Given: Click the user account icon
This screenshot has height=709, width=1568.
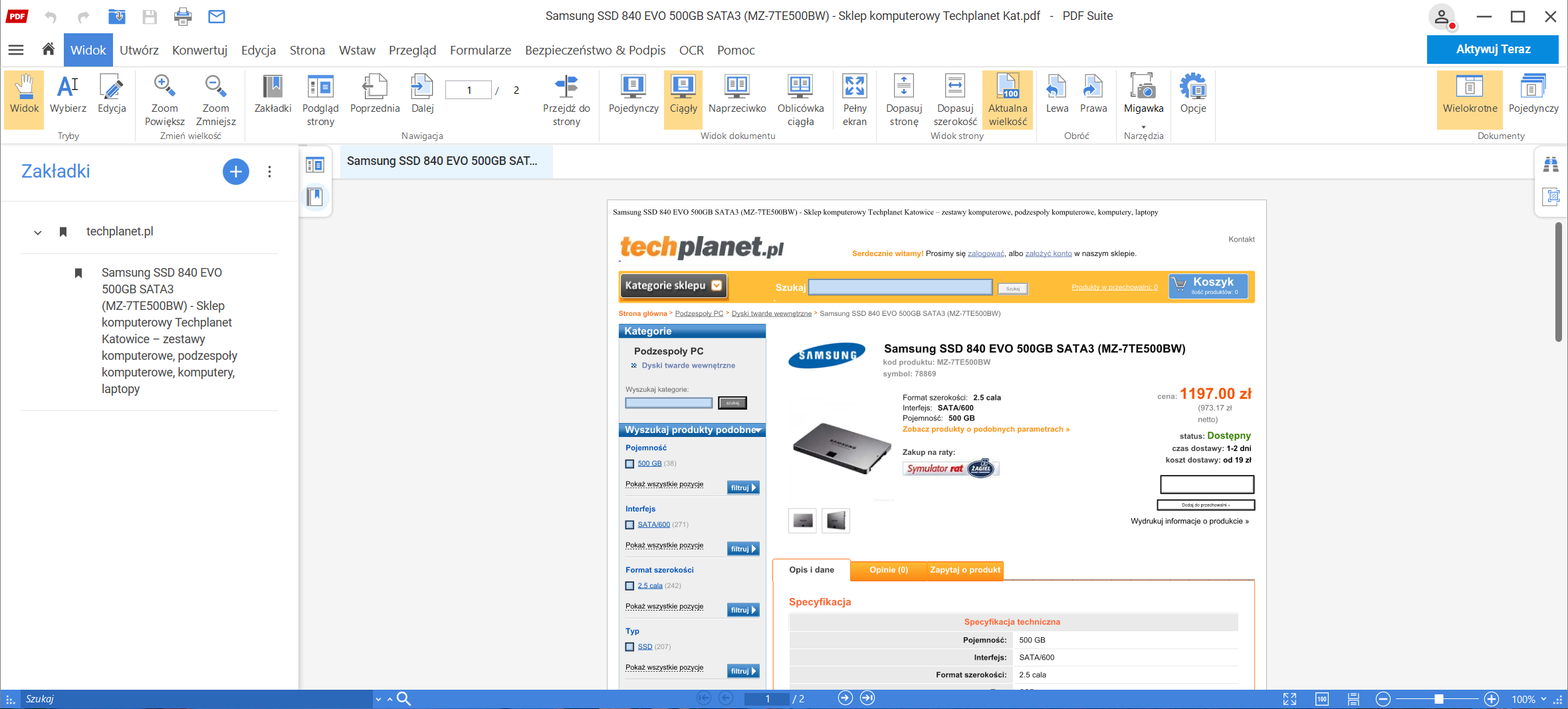Looking at the screenshot, I should (x=1441, y=17).
